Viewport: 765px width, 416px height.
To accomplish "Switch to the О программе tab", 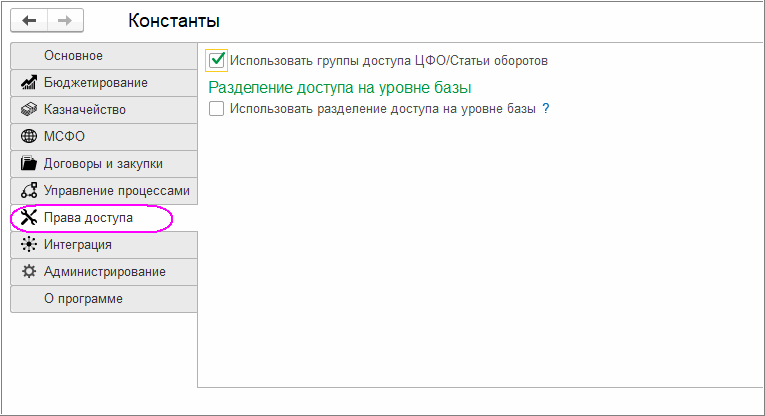I will [x=83, y=299].
